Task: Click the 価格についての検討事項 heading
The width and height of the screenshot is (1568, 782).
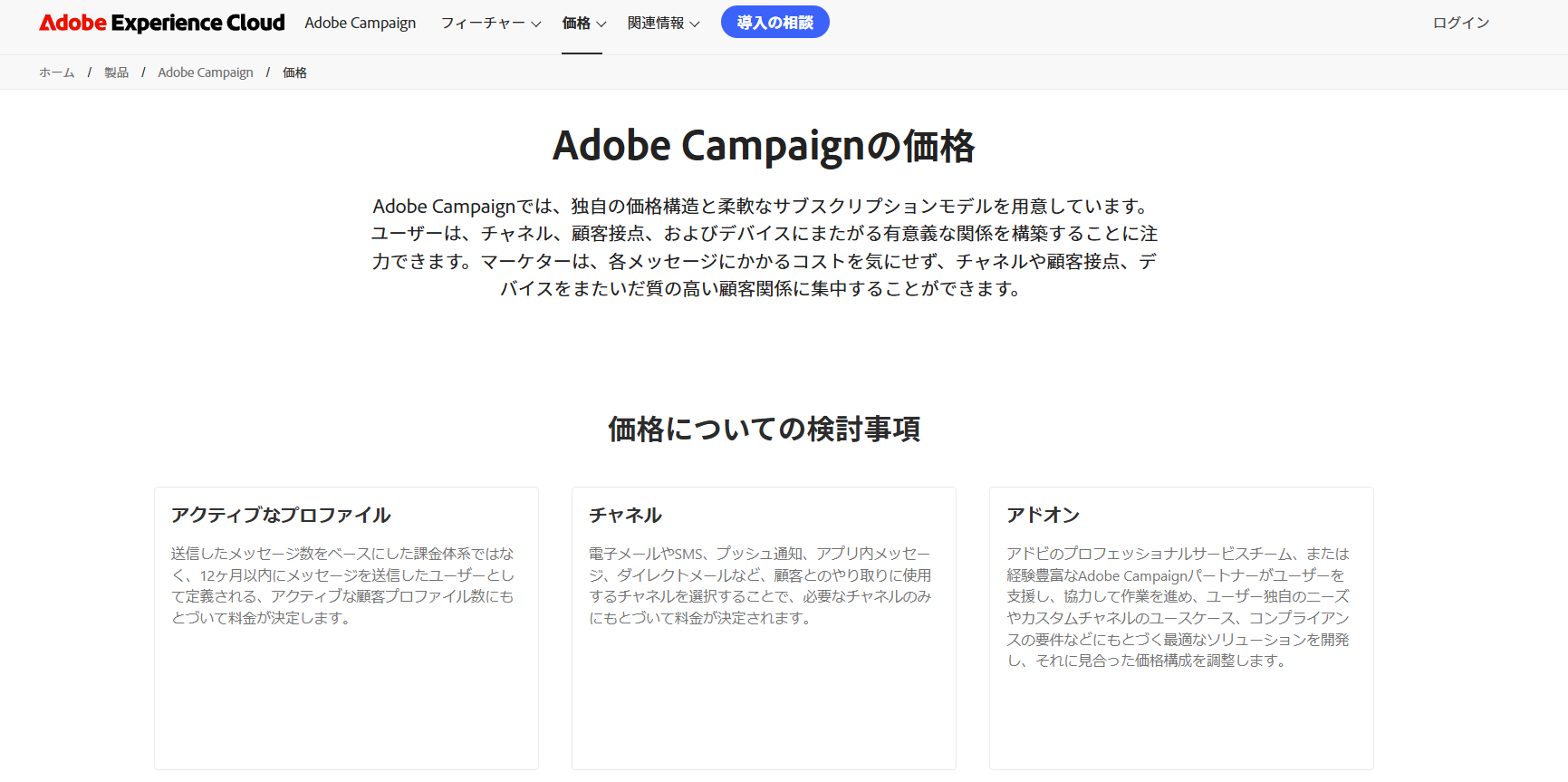Action: (x=764, y=429)
